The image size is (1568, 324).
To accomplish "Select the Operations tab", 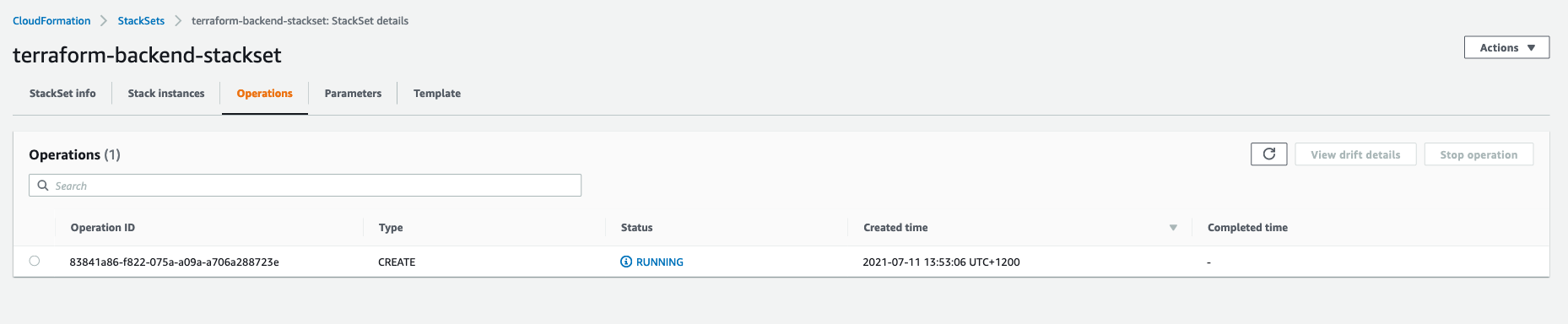I will pos(264,94).
